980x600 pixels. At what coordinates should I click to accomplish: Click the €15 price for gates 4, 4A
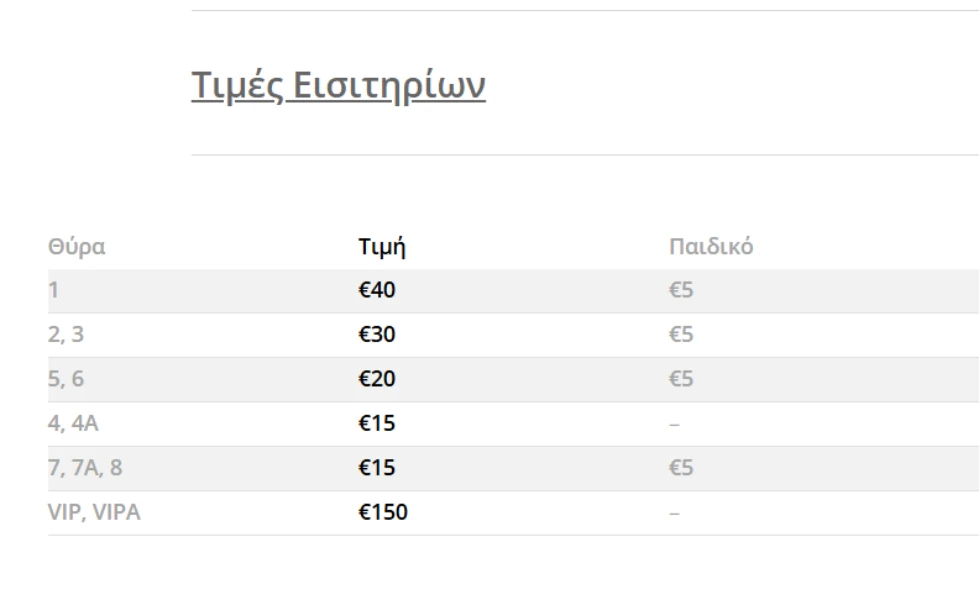coord(379,424)
